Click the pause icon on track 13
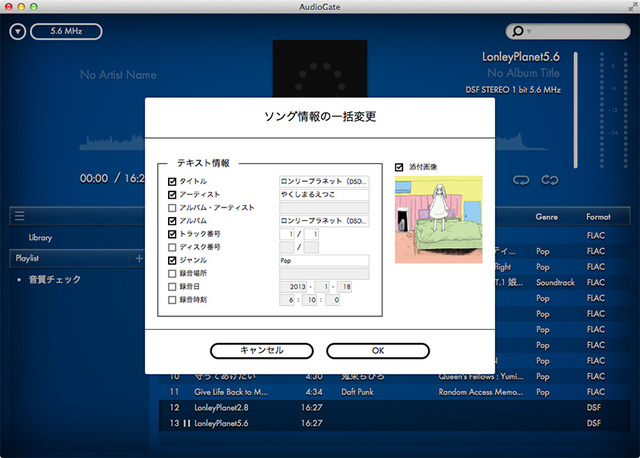 pyautogui.click(x=187, y=424)
